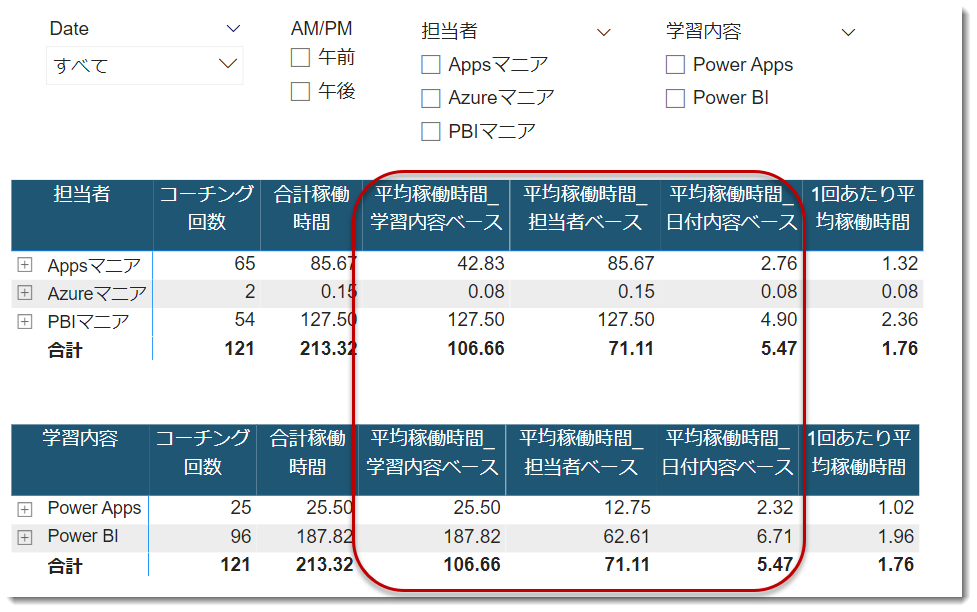Click the 1.32 cell in Appsマニア row
Viewport: 977px width, 612px height.
900,264
